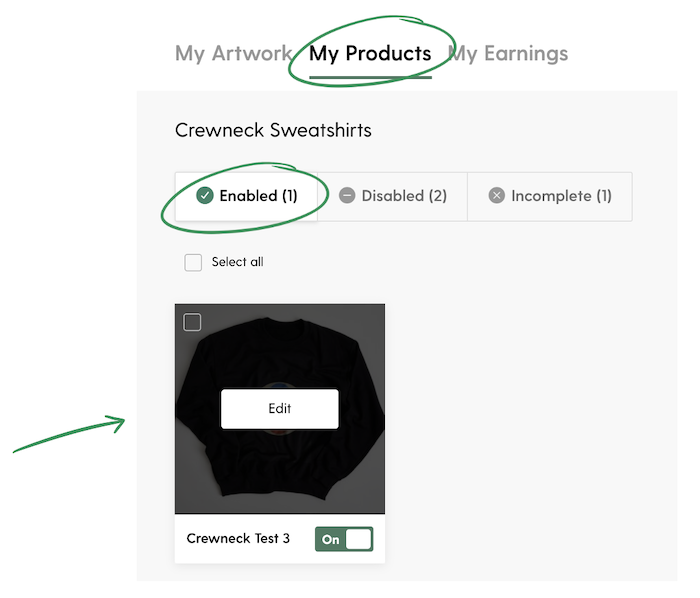The image size is (700, 598).
Task: Open the My Products tab
Action: (x=370, y=54)
